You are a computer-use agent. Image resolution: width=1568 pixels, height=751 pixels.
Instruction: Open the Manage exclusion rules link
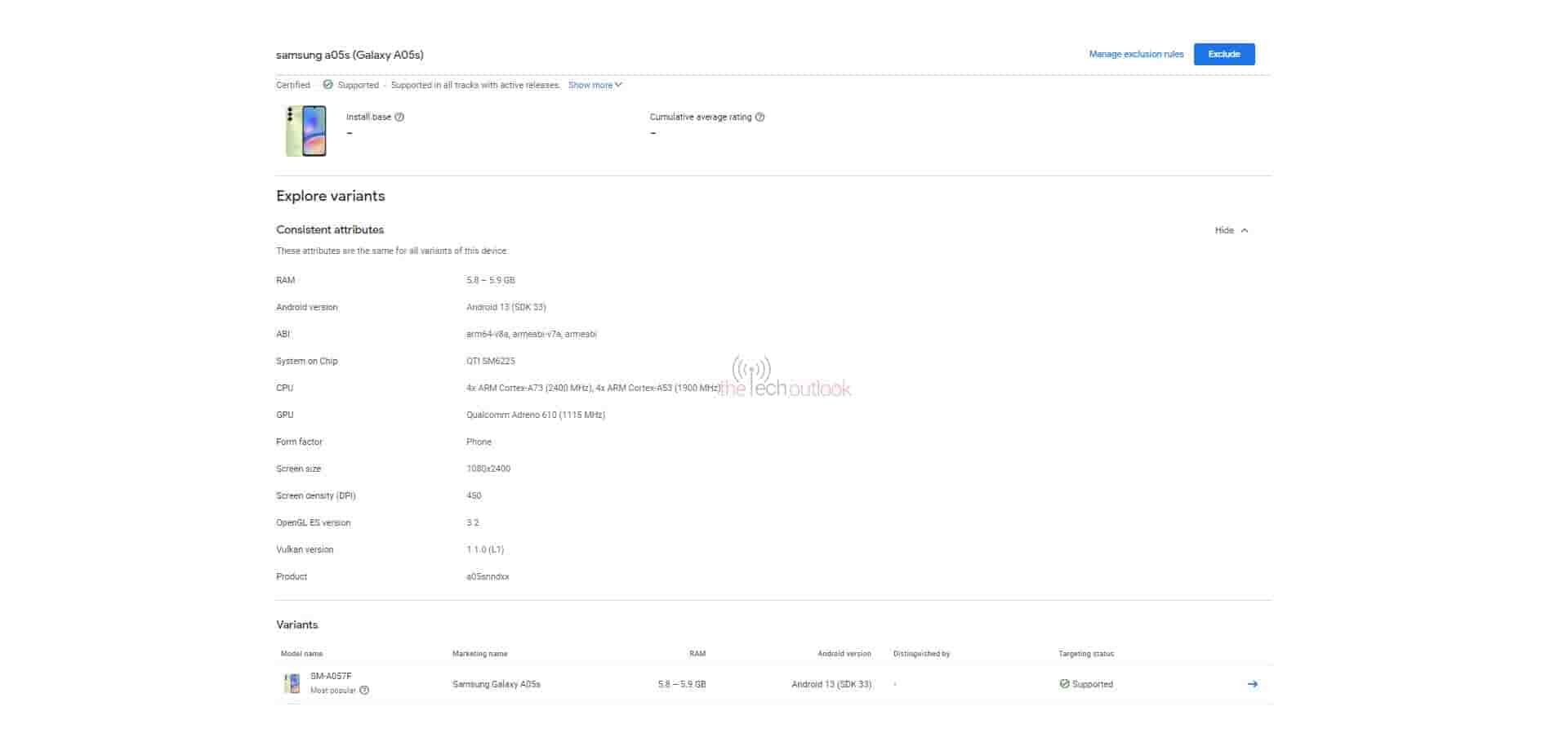pyautogui.click(x=1135, y=54)
